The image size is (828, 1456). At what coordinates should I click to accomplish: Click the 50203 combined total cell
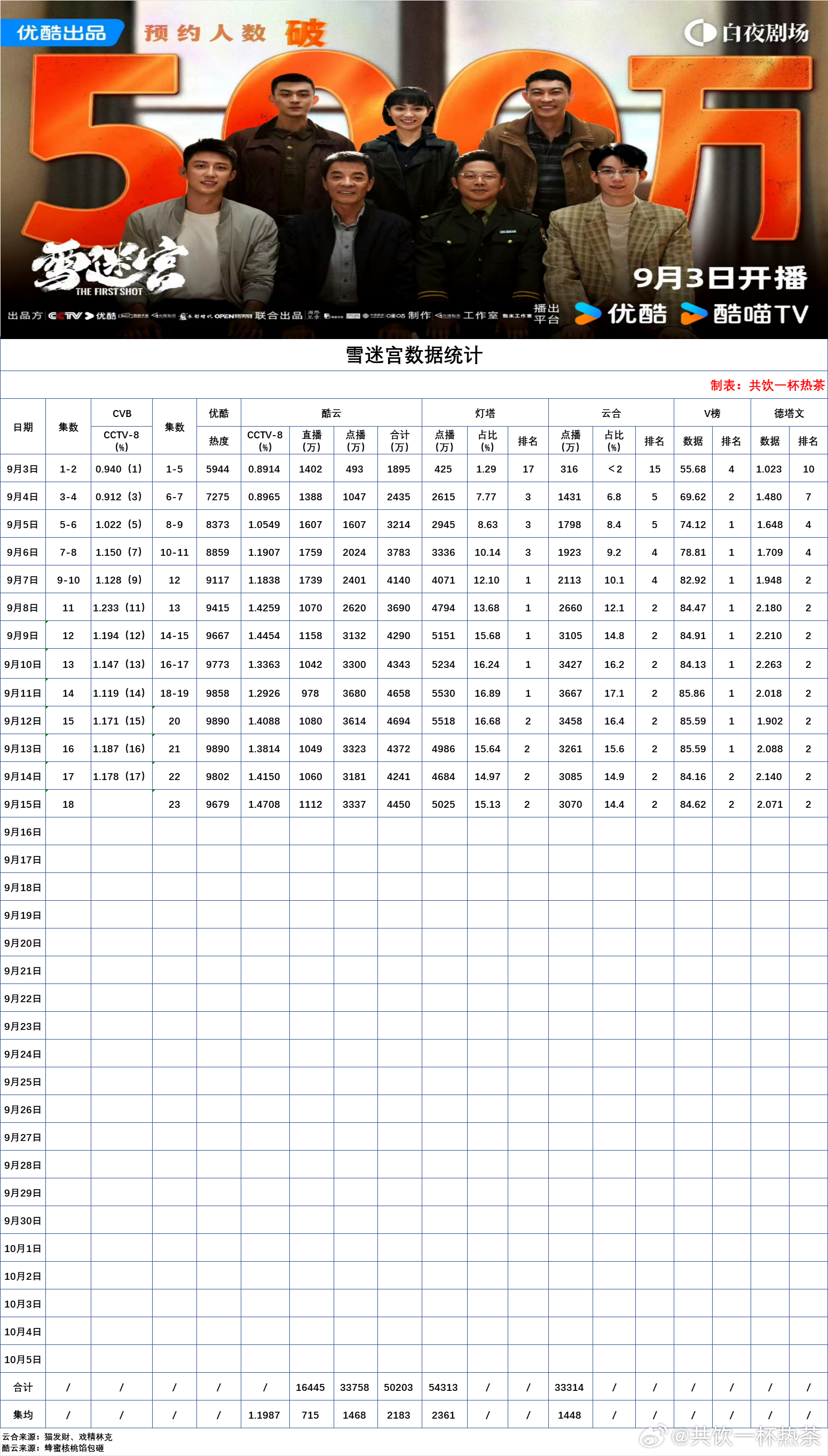[400, 1387]
